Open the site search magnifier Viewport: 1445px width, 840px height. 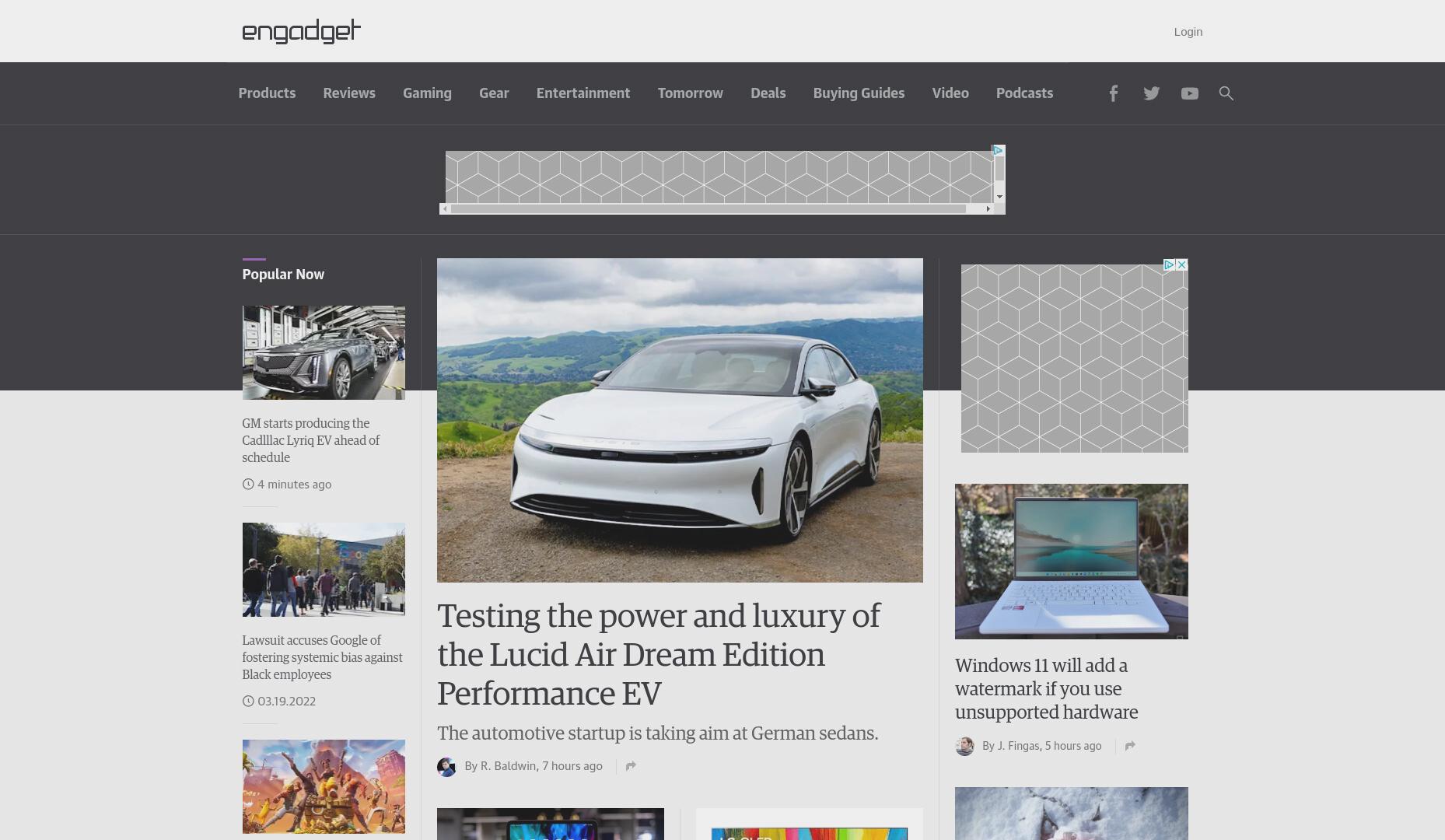(1226, 93)
